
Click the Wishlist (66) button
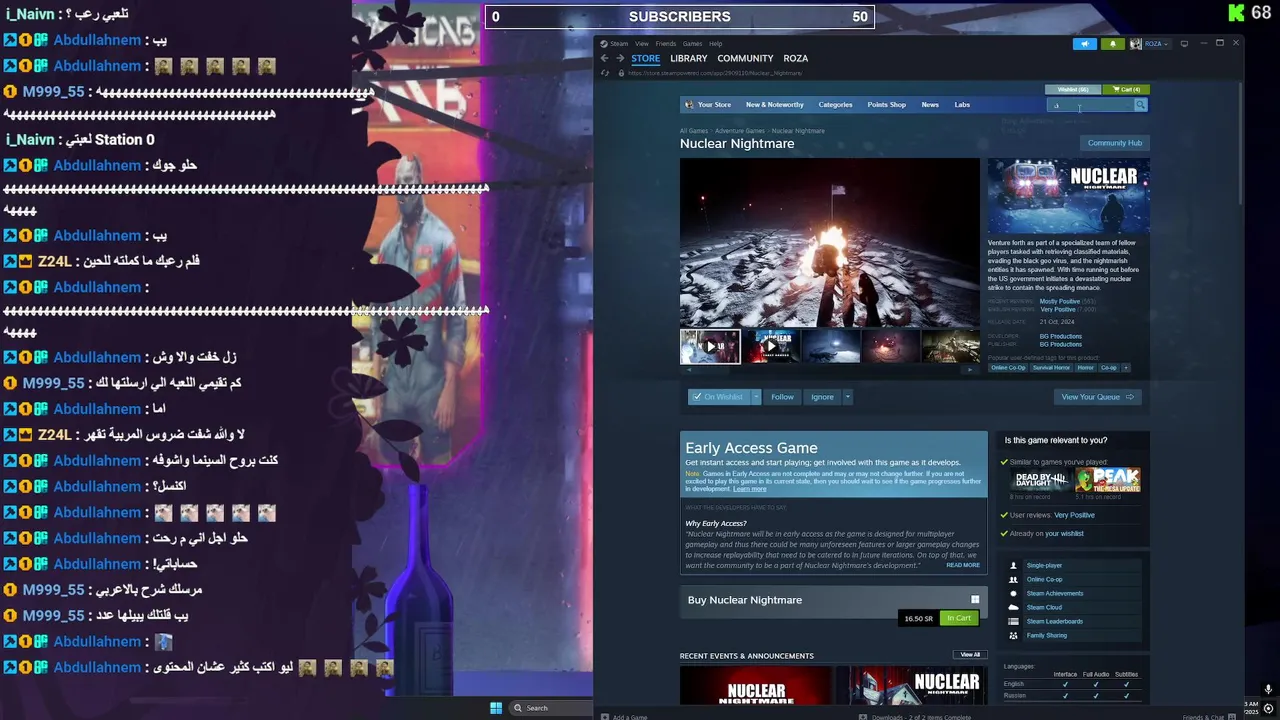pyautogui.click(x=1073, y=89)
